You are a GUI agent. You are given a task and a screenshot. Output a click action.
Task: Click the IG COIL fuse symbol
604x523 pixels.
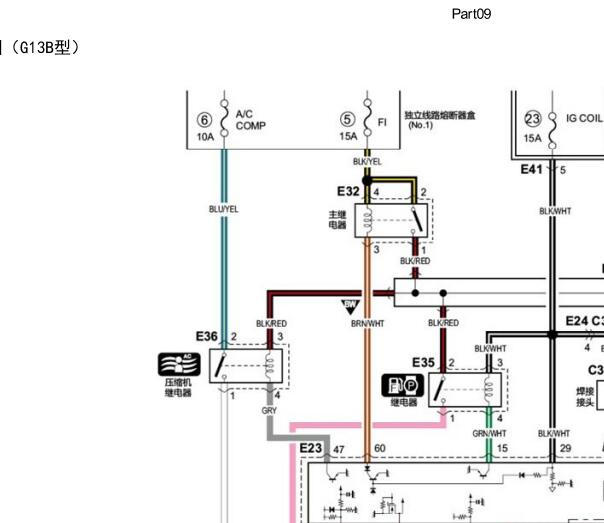click(552, 131)
